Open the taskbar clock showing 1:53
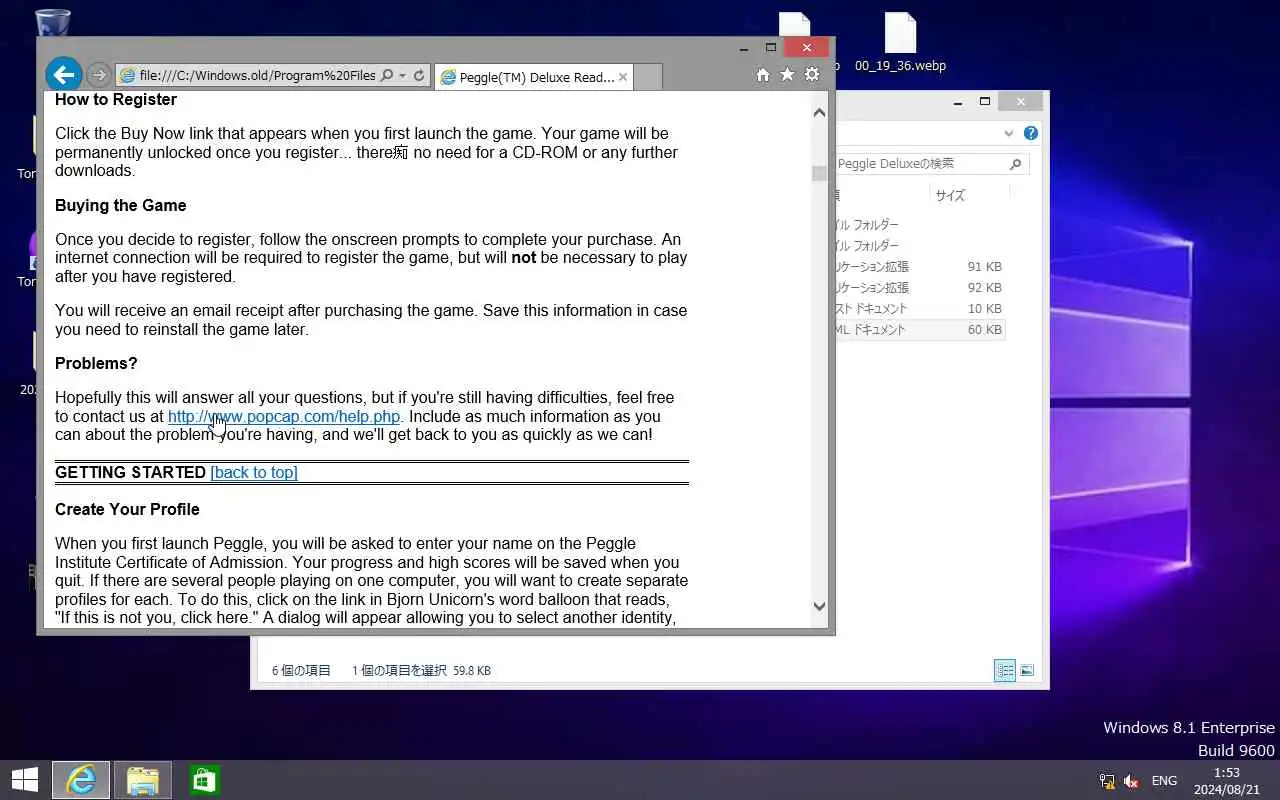The image size is (1280, 800). (x=1226, y=781)
